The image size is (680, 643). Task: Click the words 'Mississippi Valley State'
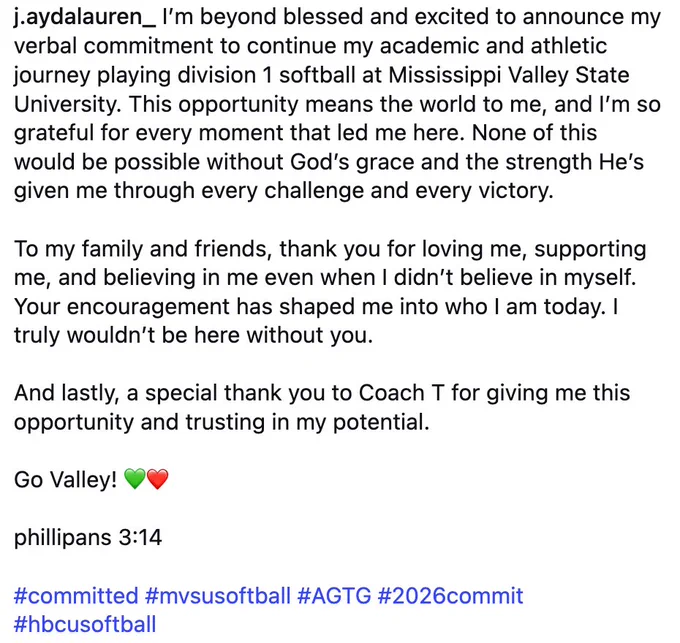tap(509, 75)
